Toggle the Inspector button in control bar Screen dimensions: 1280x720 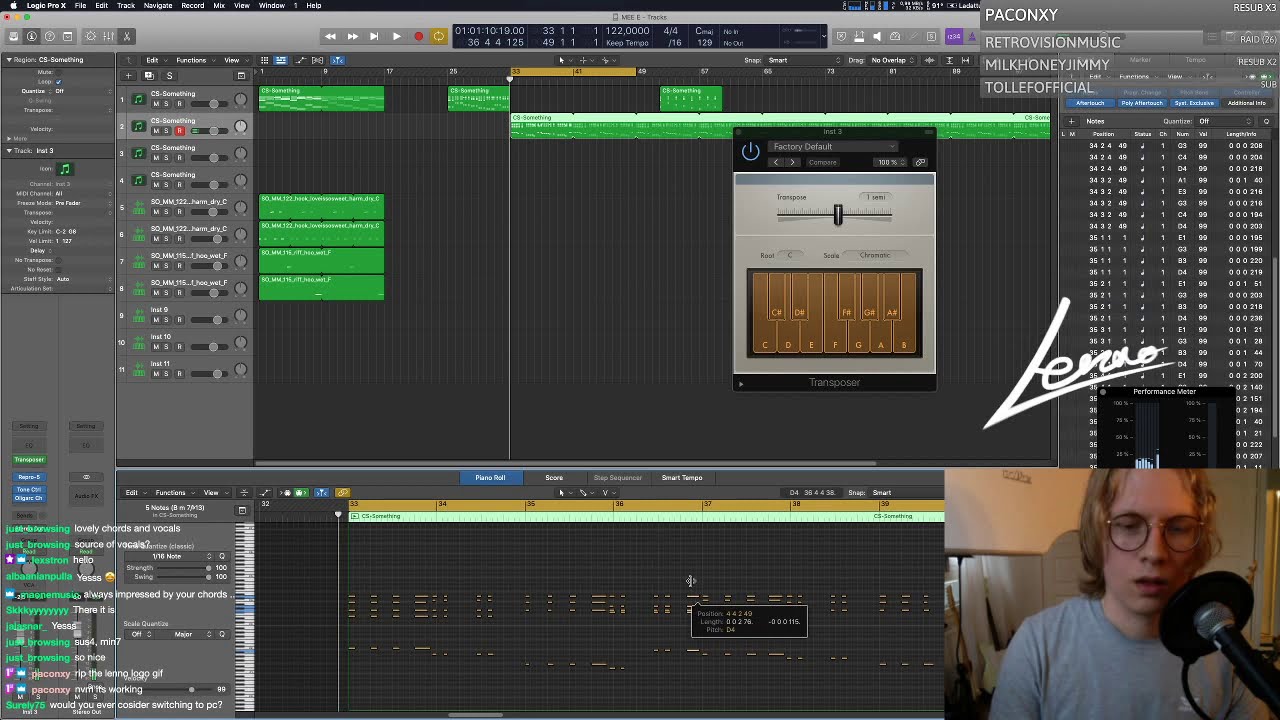[x=31, y=36]
